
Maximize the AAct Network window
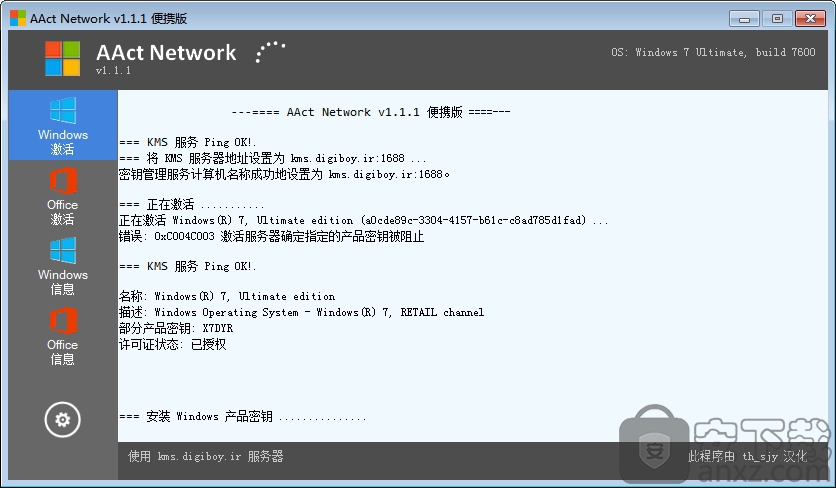(x=777, y=19)
